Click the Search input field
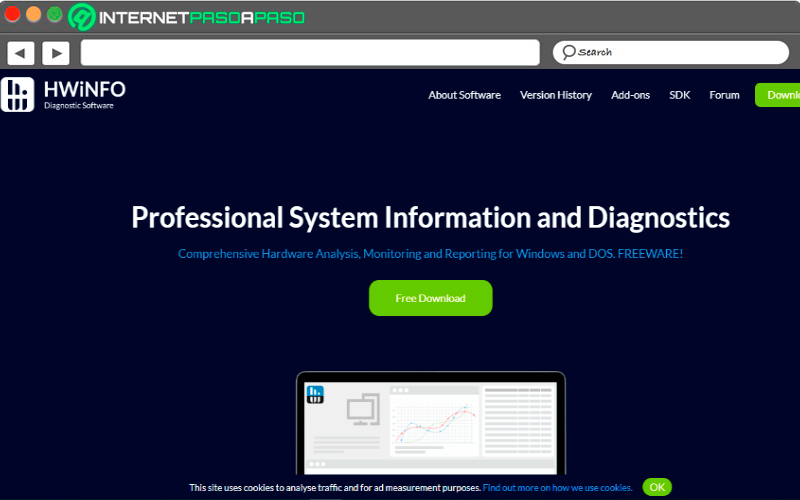The width and height of the screenshot is (800, 500). click(671, 53)
